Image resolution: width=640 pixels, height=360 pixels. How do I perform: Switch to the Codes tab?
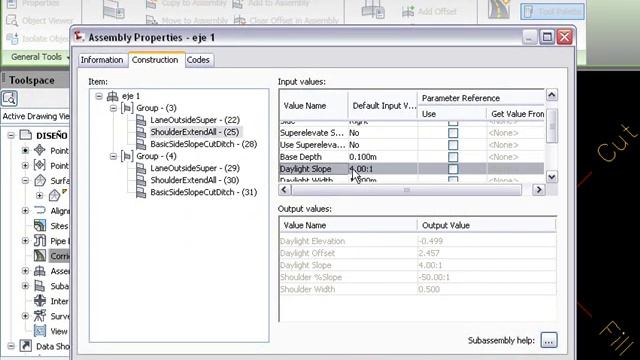pos(198,60)
